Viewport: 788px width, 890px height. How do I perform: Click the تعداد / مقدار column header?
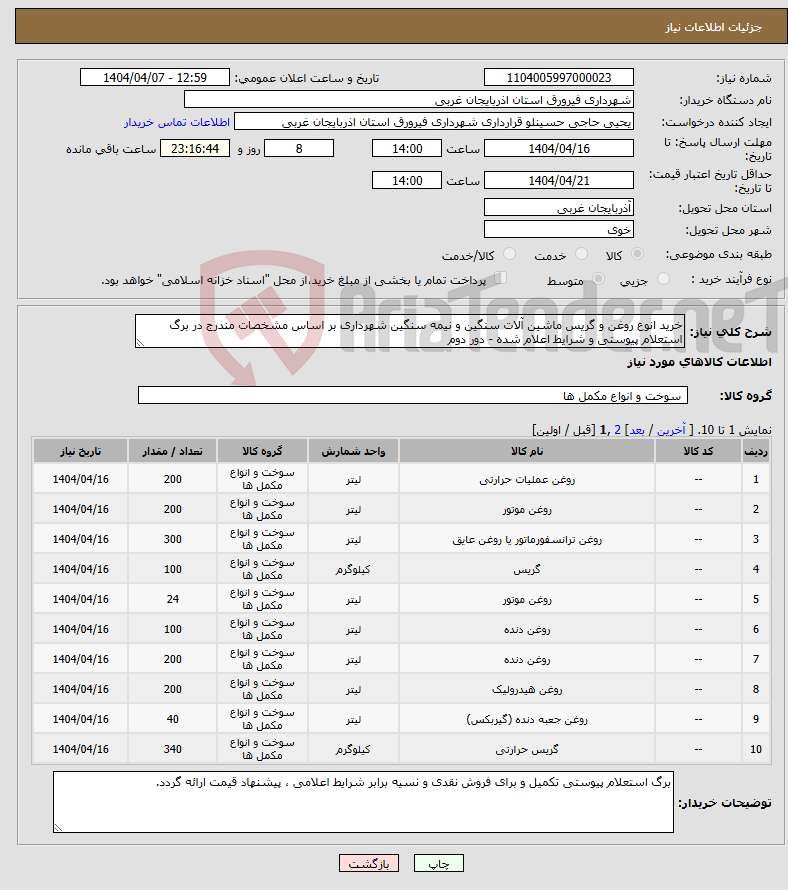tap(173, 451)
